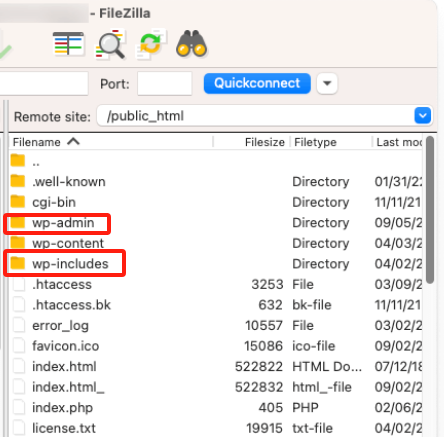Sort by the Last modified column header
The height and width of the screenshot is (437, 444).
click(x=398, y=142)
